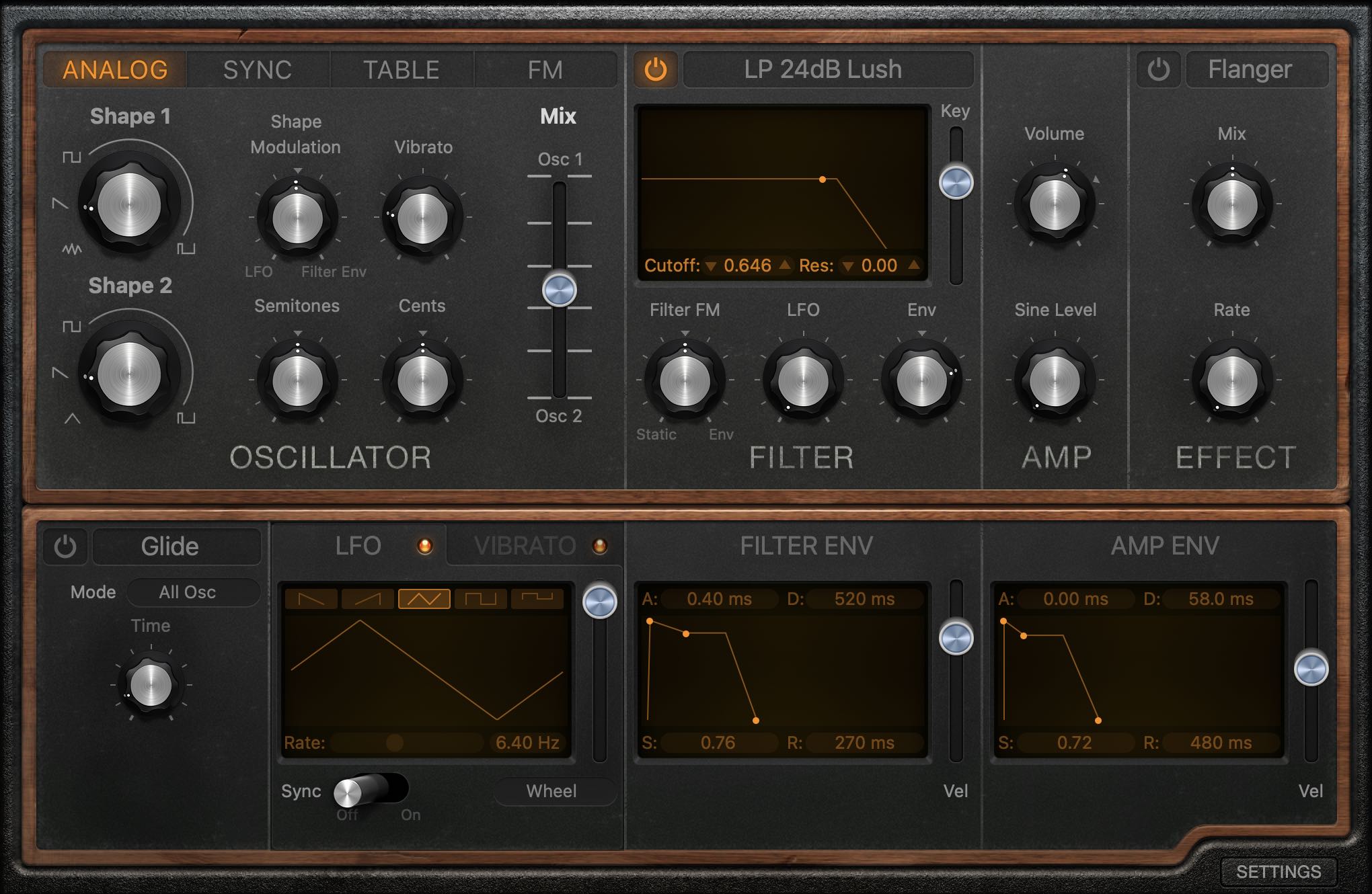The width and height of the screenshot is (1372, 894).
Task: Click the resonance decrease arrow
Action: point(848,266)
